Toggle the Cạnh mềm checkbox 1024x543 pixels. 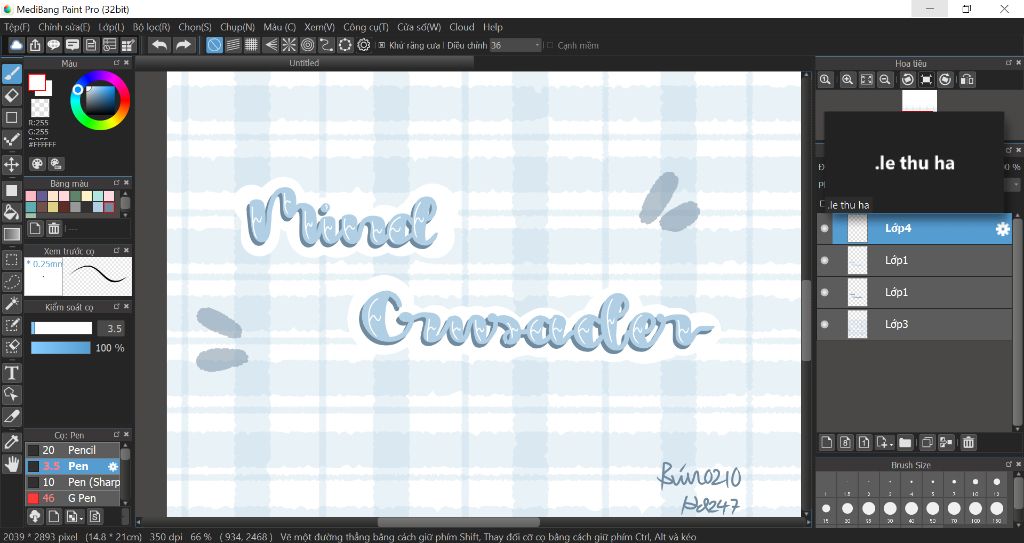click(550, 45)
